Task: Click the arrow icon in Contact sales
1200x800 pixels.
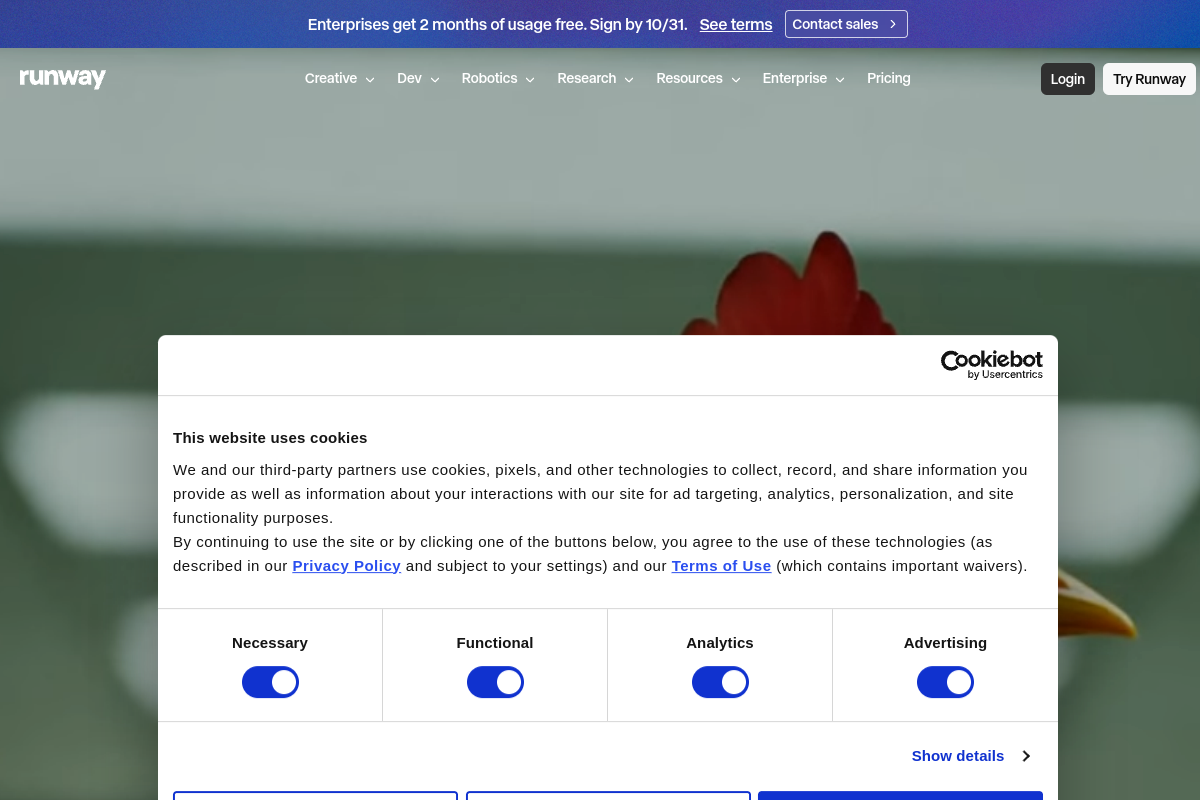Action: (x=893, y=24)
